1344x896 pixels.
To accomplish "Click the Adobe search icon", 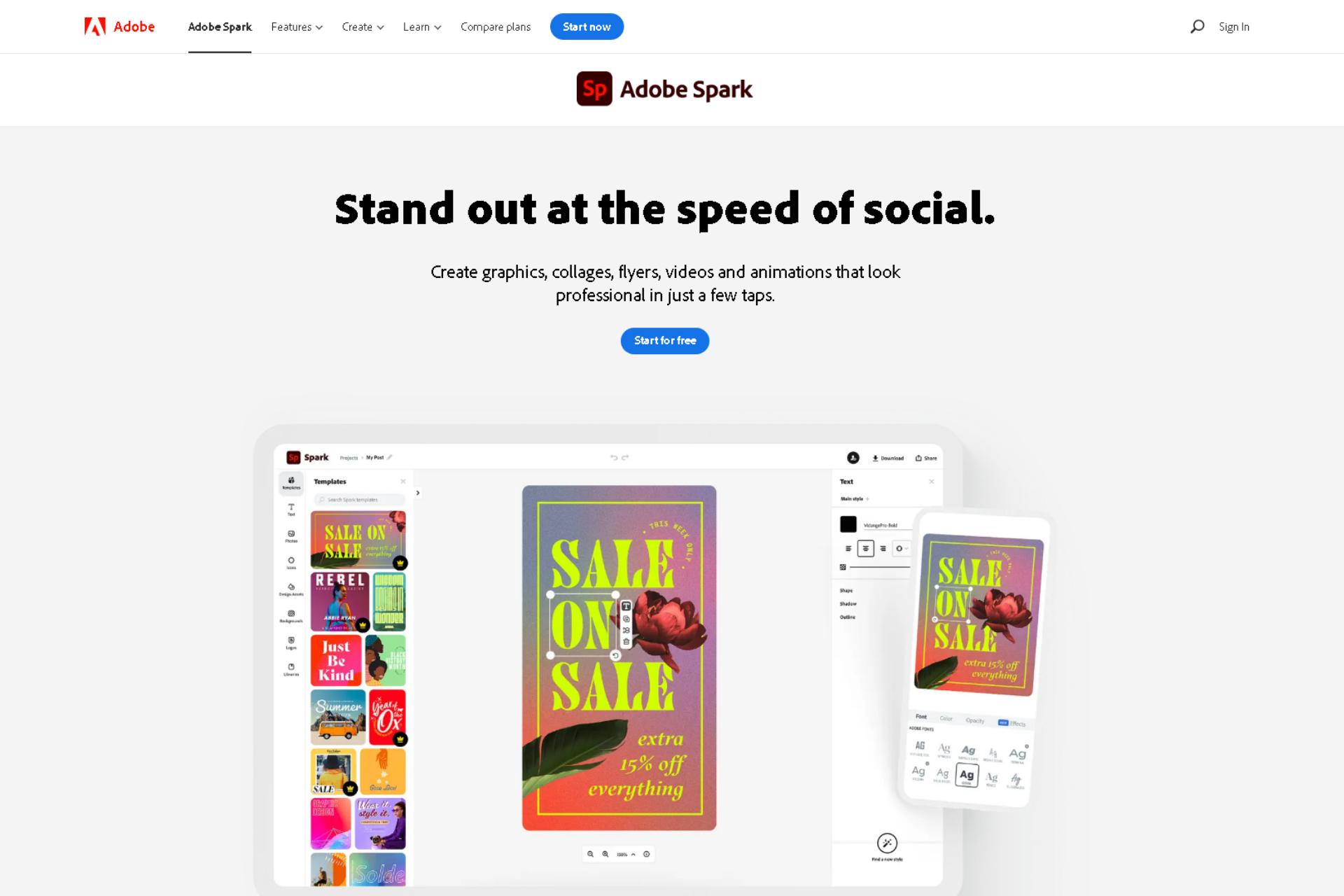I will click(1196, 27).
